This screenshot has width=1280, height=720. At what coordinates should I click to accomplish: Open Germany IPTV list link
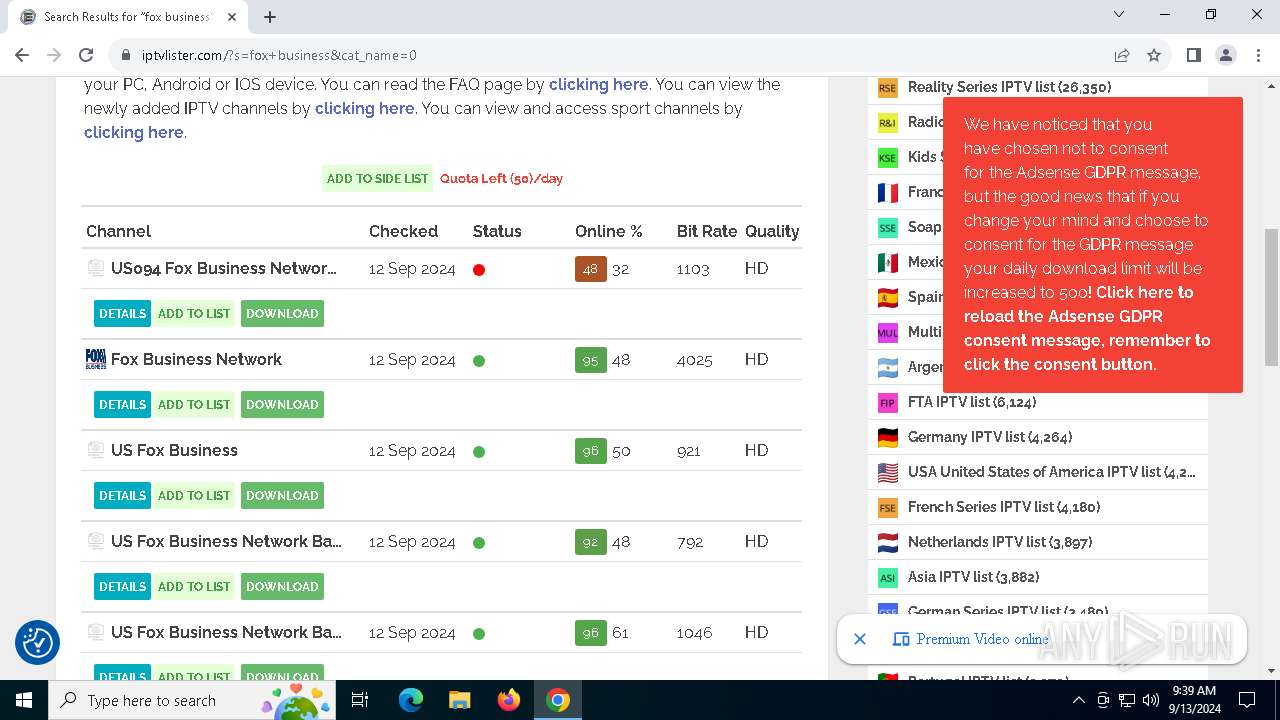[x=989, y=437]
